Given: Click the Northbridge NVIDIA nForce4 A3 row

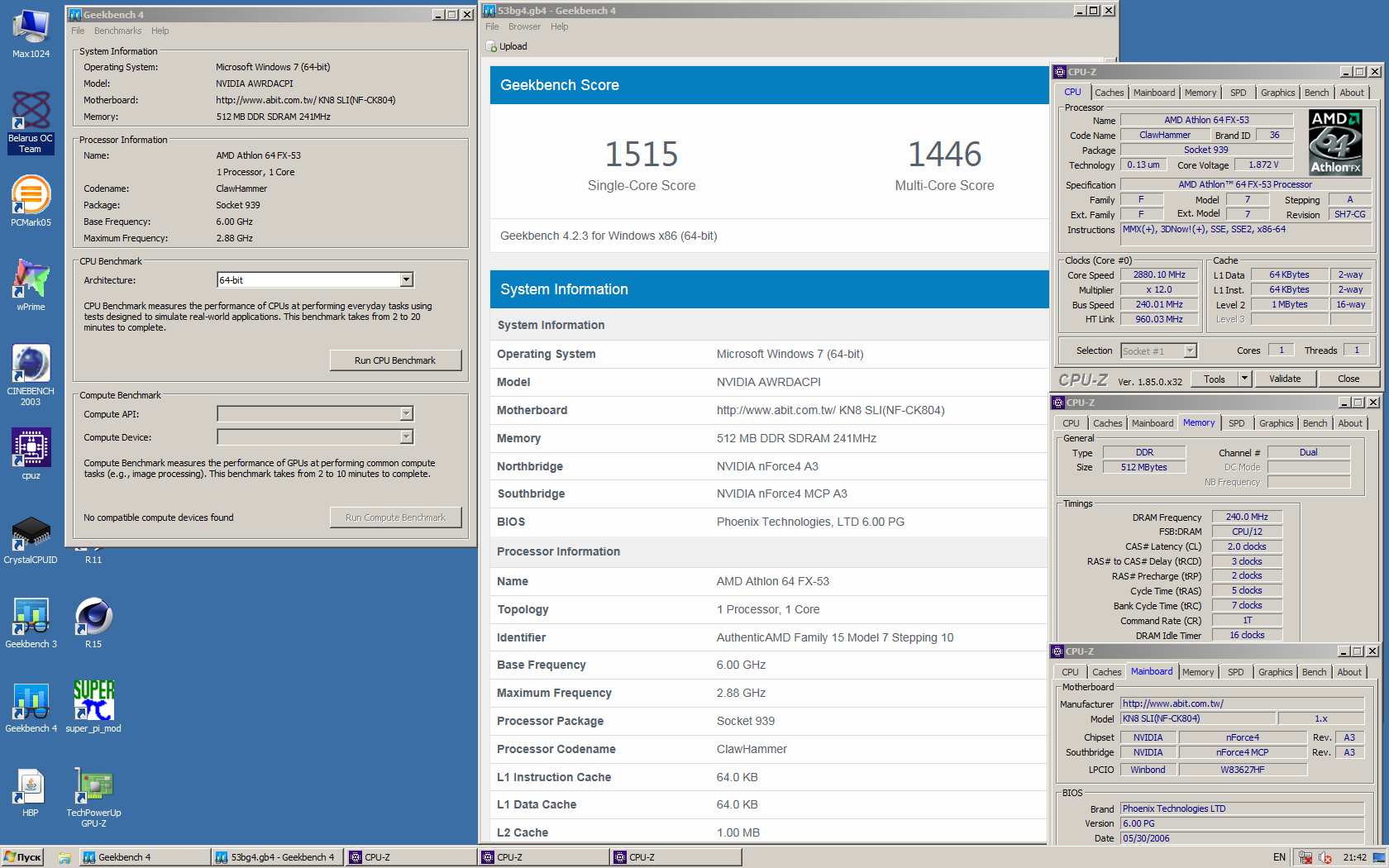Looking at the screenshot, I should point(769,466).
